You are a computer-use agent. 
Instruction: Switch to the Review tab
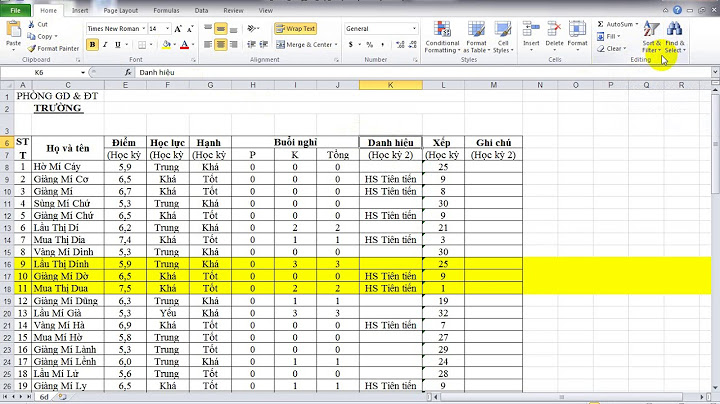tap(233, 10)
